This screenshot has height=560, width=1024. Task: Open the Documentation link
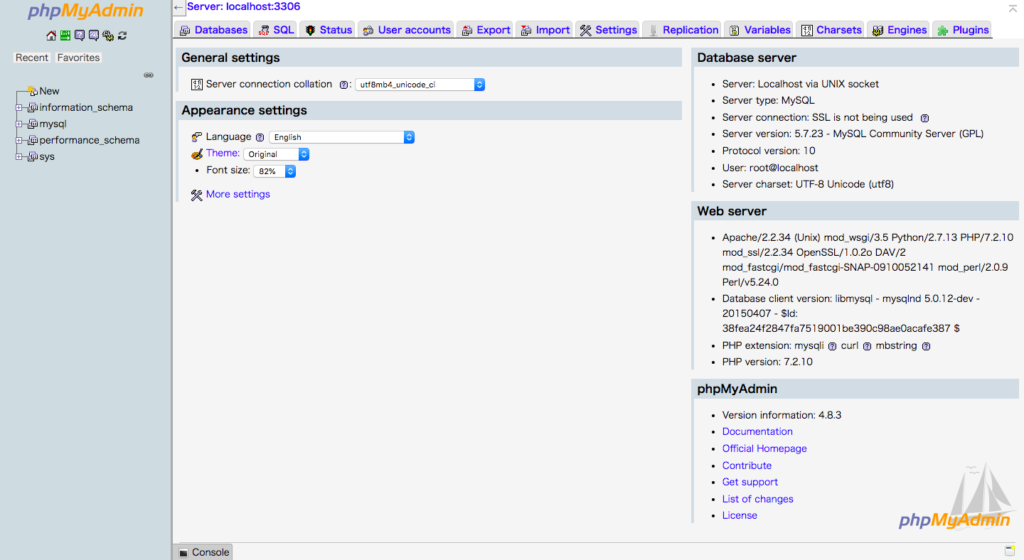click(x=757, y=431)
